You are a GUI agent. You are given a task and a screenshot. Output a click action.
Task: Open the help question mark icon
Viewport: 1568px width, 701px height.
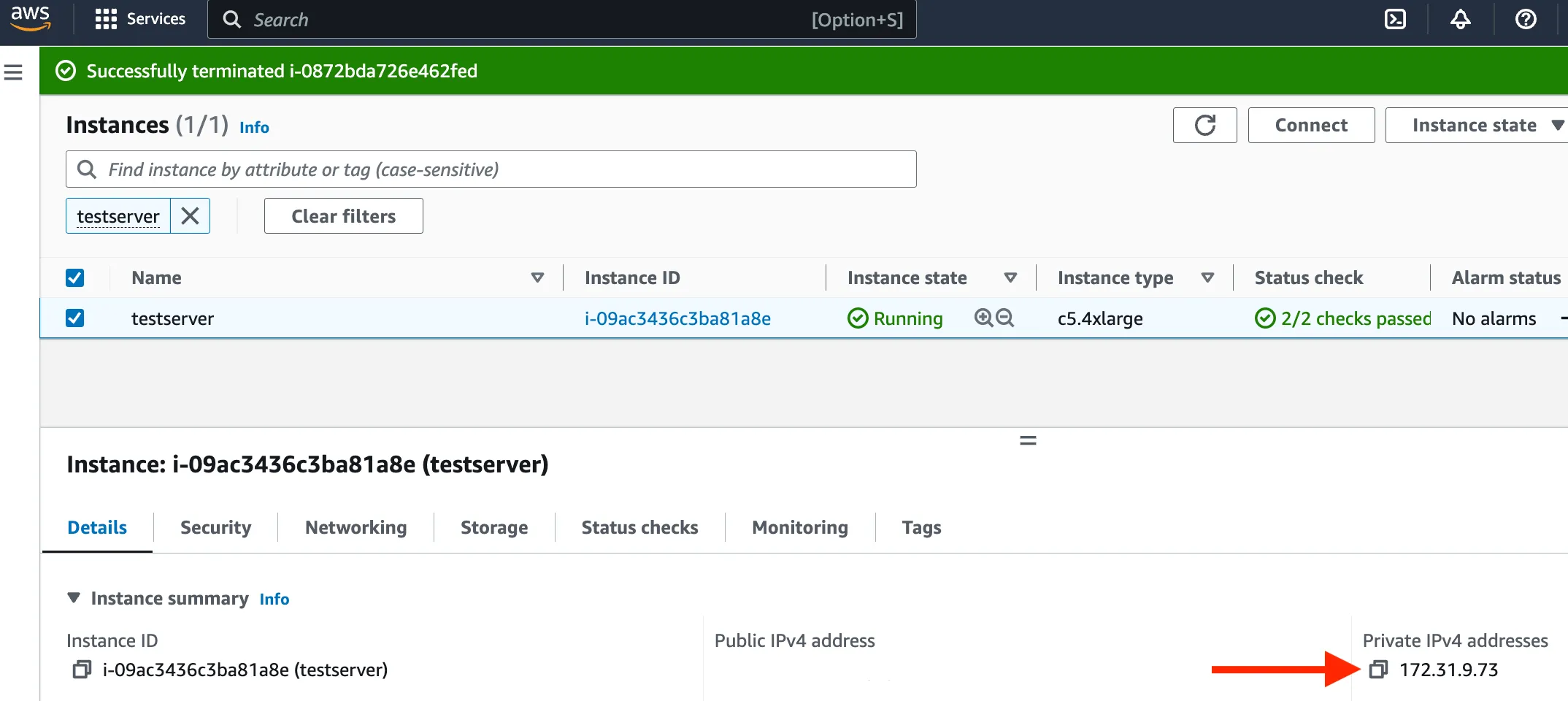click(1526, 19)
